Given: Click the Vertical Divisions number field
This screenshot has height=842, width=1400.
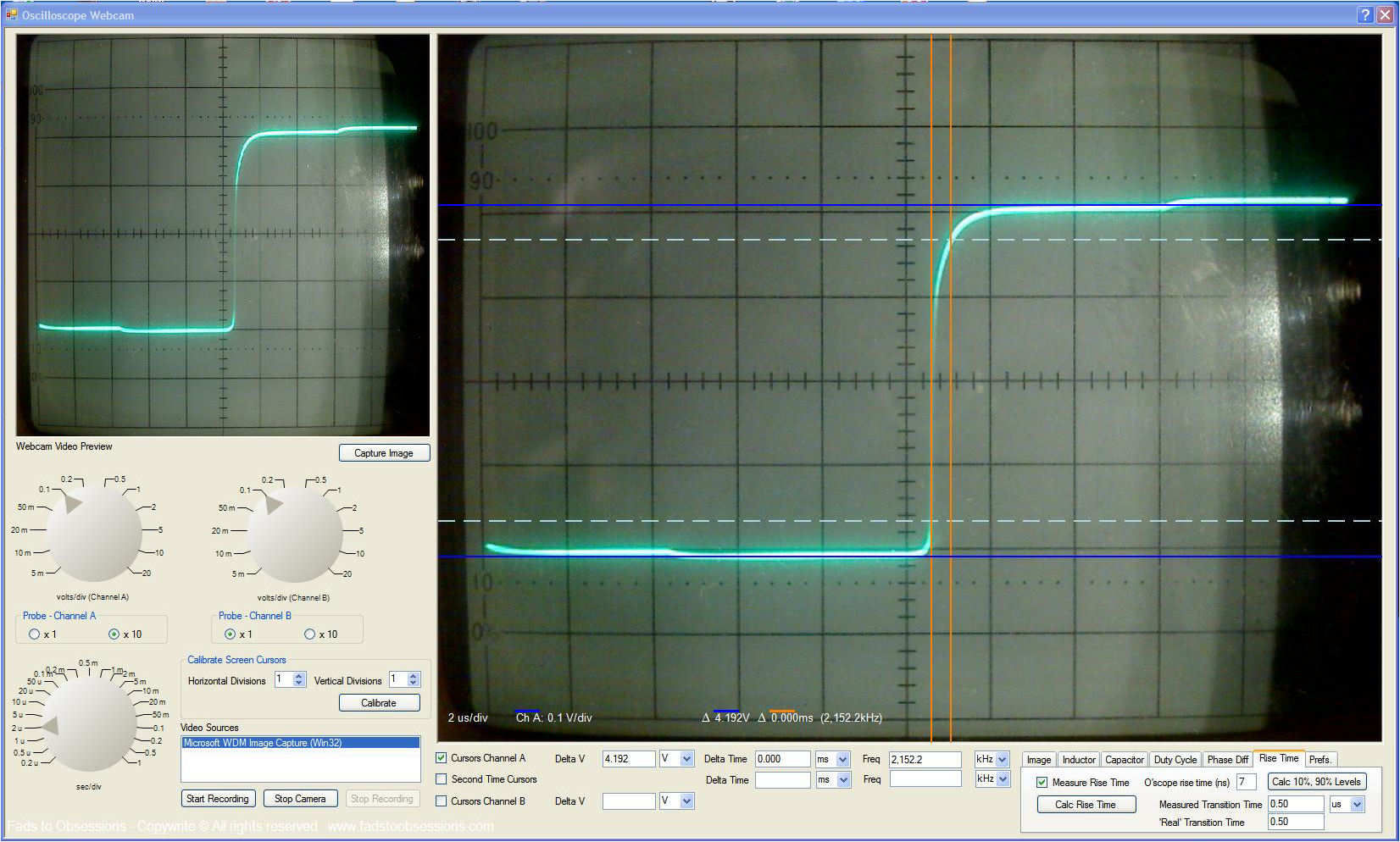Looking at the screenshot, I should click(397, 679).
